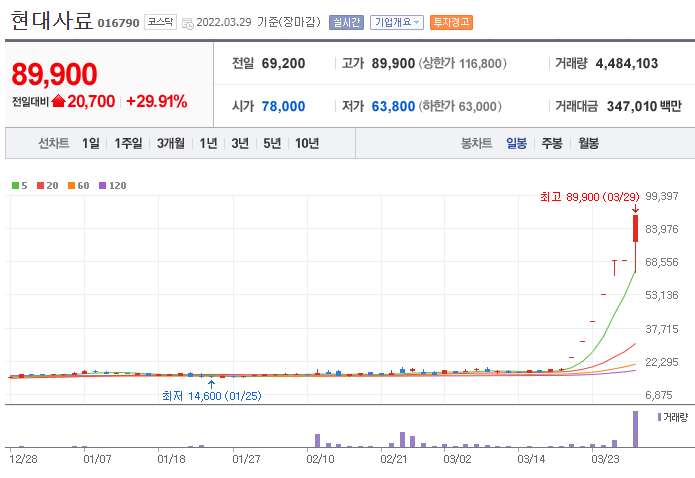695x478 pixels.
Task: Click the 거래량 value 4,484,103
Action: coord(627,63)
